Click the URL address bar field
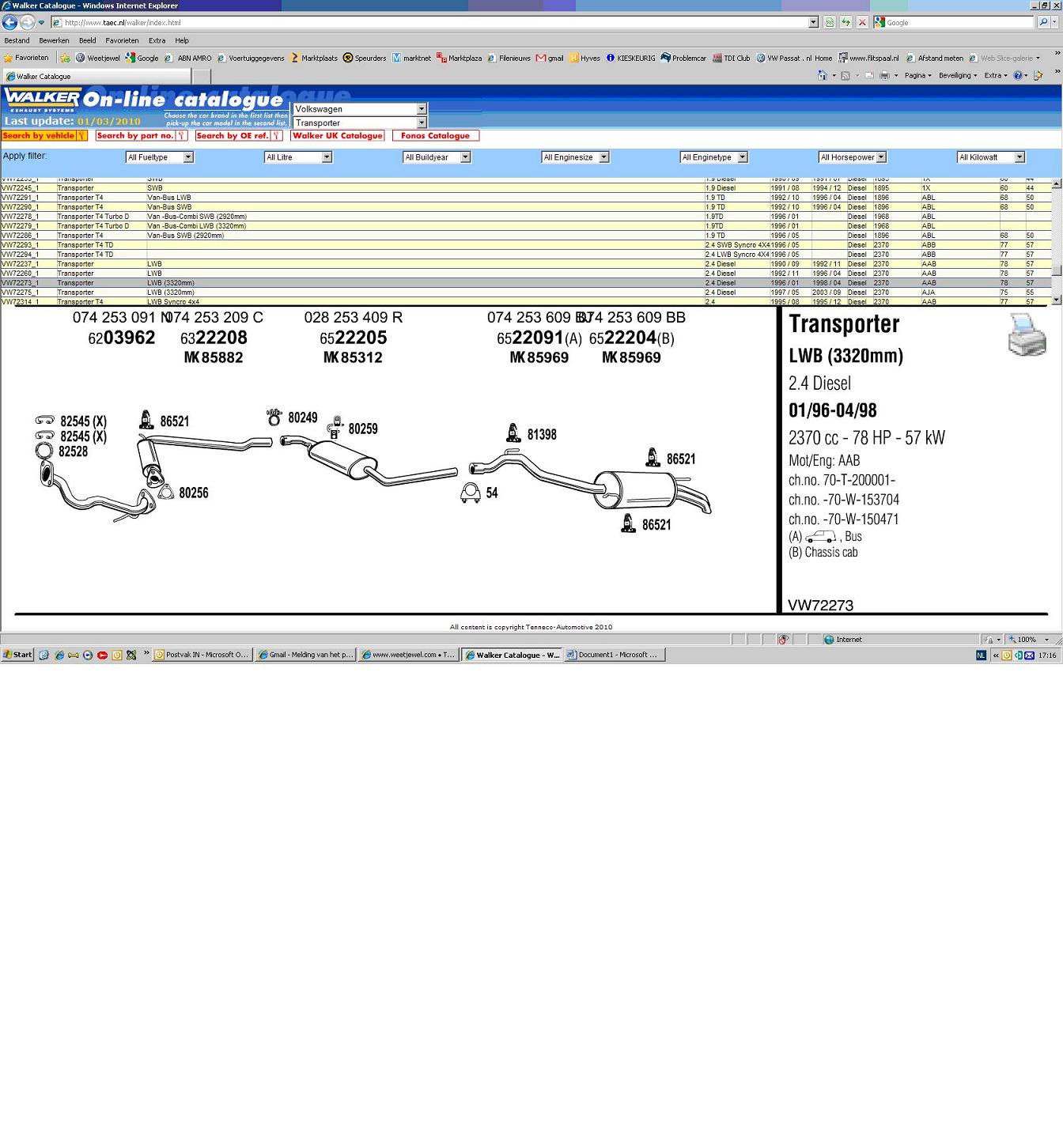The height and width of the screenshot is (1148, 1063). point(434,22)
